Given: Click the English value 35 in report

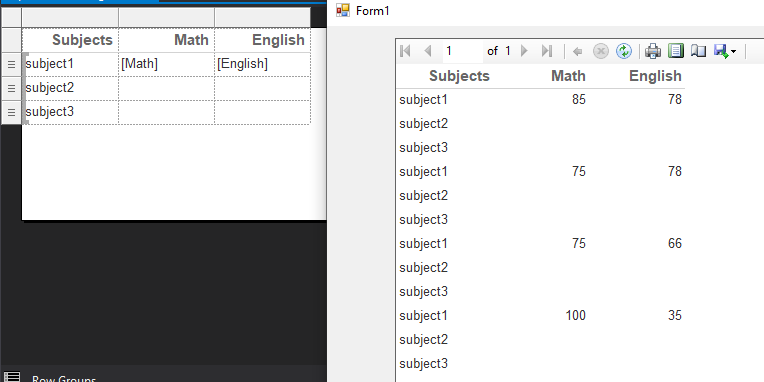Looking at the screenshot, I should 675,316.
